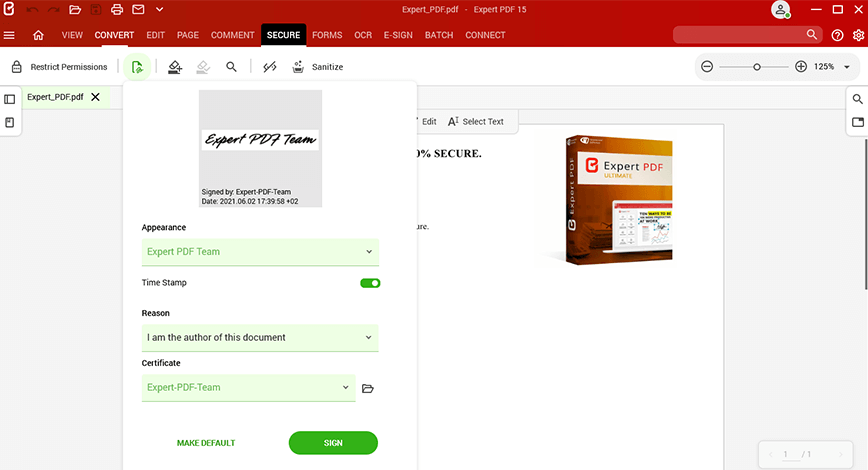Click the apply redaction eraser icon
This screenshot has width=868, height=470.
point(203,67)
